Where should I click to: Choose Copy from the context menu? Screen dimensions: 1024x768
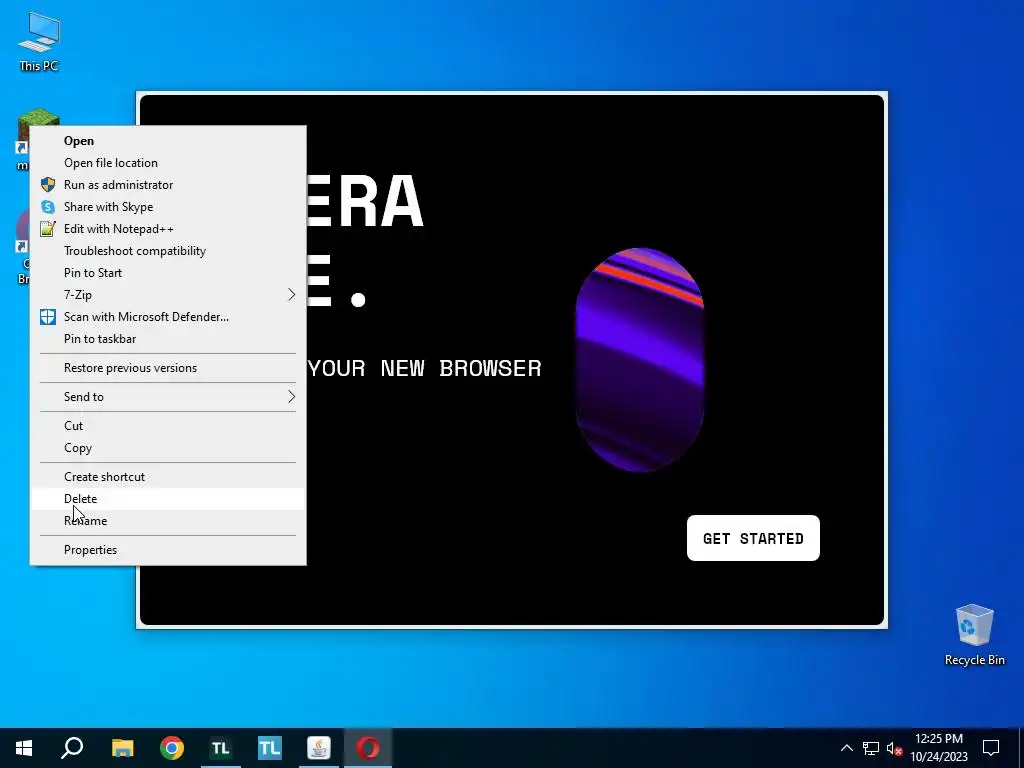pyautogui.click(x=168, y=447)
